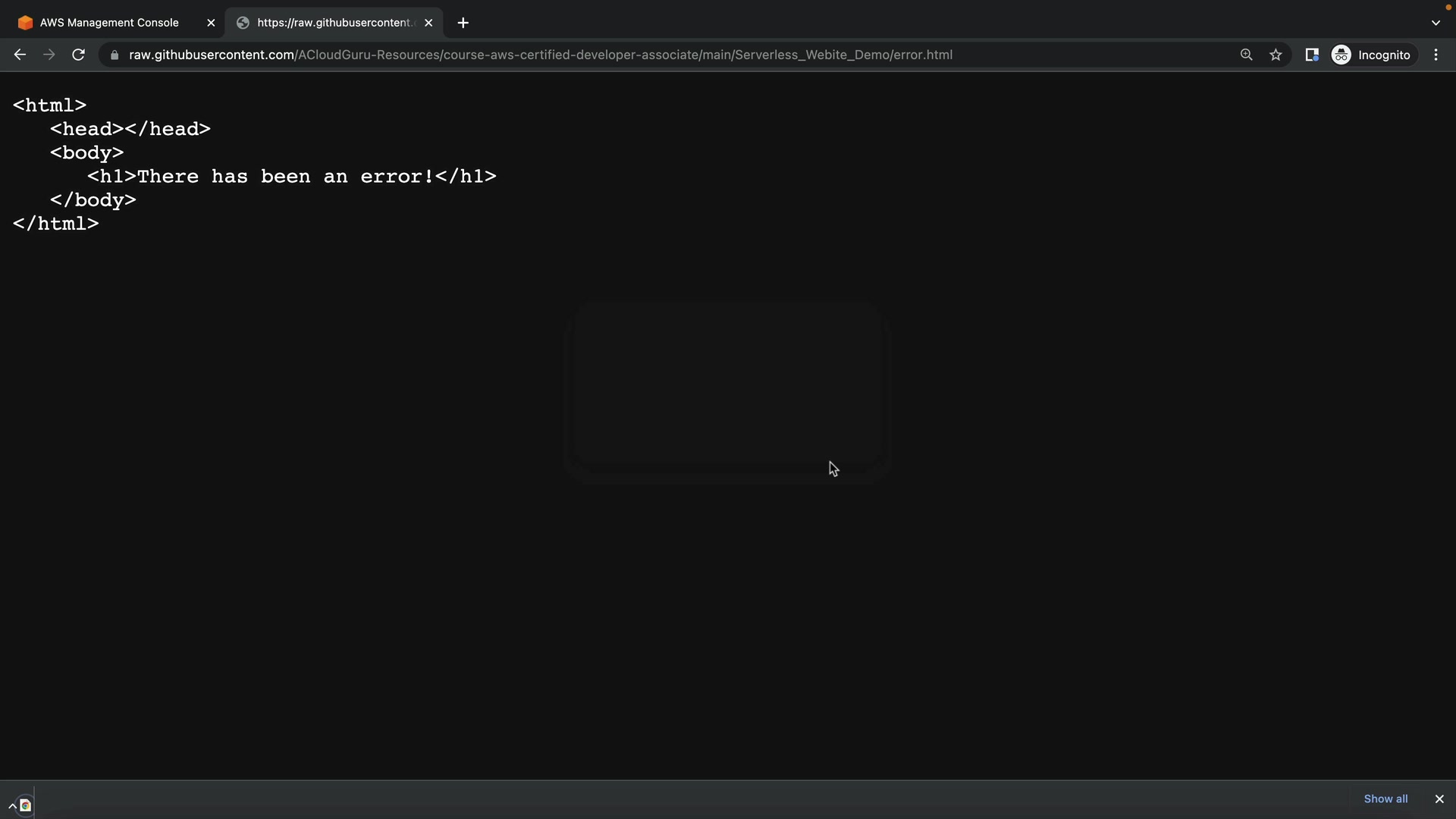Reload the error.html page
The height and width of the screenshot is (819, 1456).
coord(78,55)
